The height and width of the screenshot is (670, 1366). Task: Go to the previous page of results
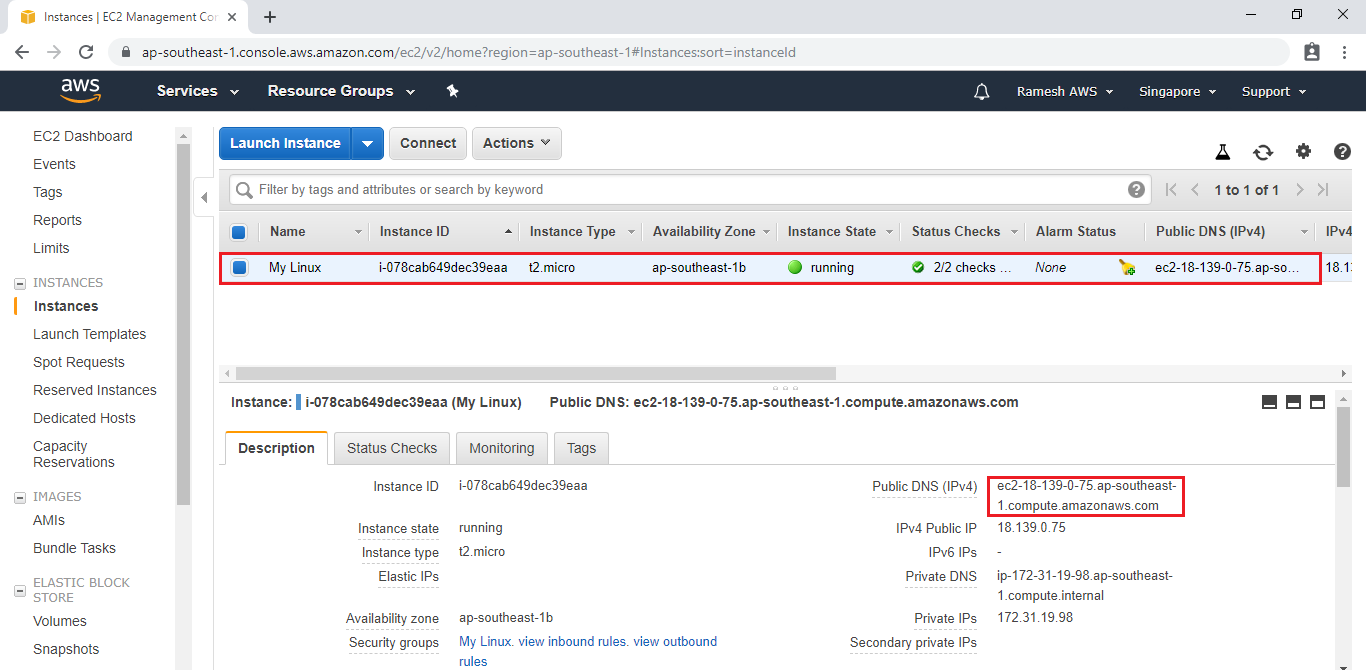(x=1195, y=190)
